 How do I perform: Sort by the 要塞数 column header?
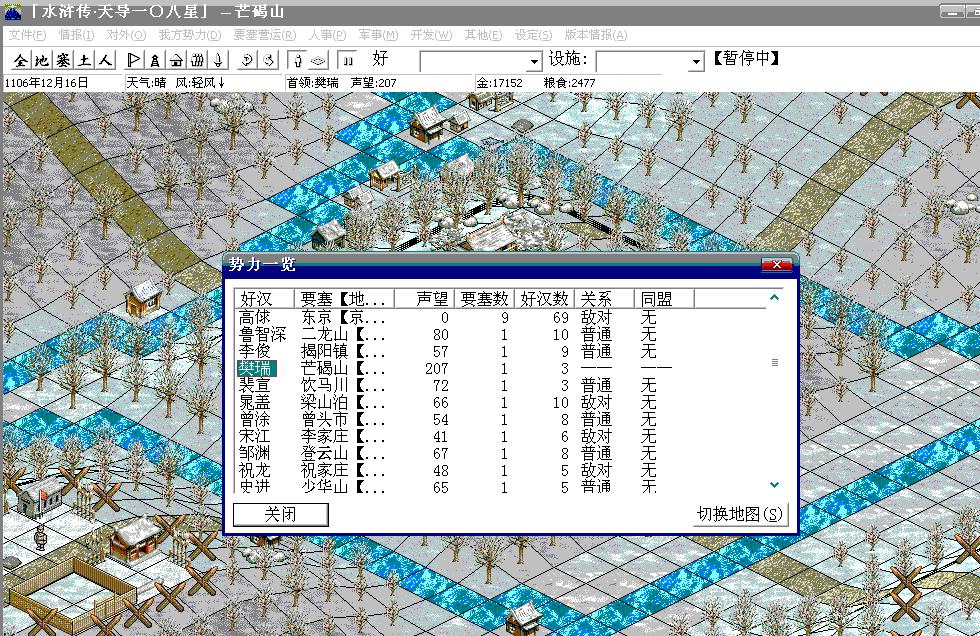(484, 299)
